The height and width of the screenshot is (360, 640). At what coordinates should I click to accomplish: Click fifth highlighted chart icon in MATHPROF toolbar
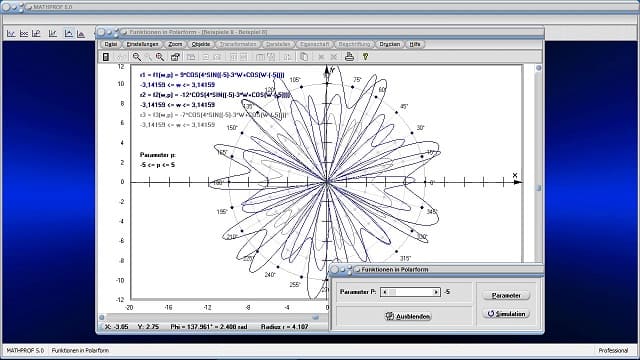coord(69,33)
